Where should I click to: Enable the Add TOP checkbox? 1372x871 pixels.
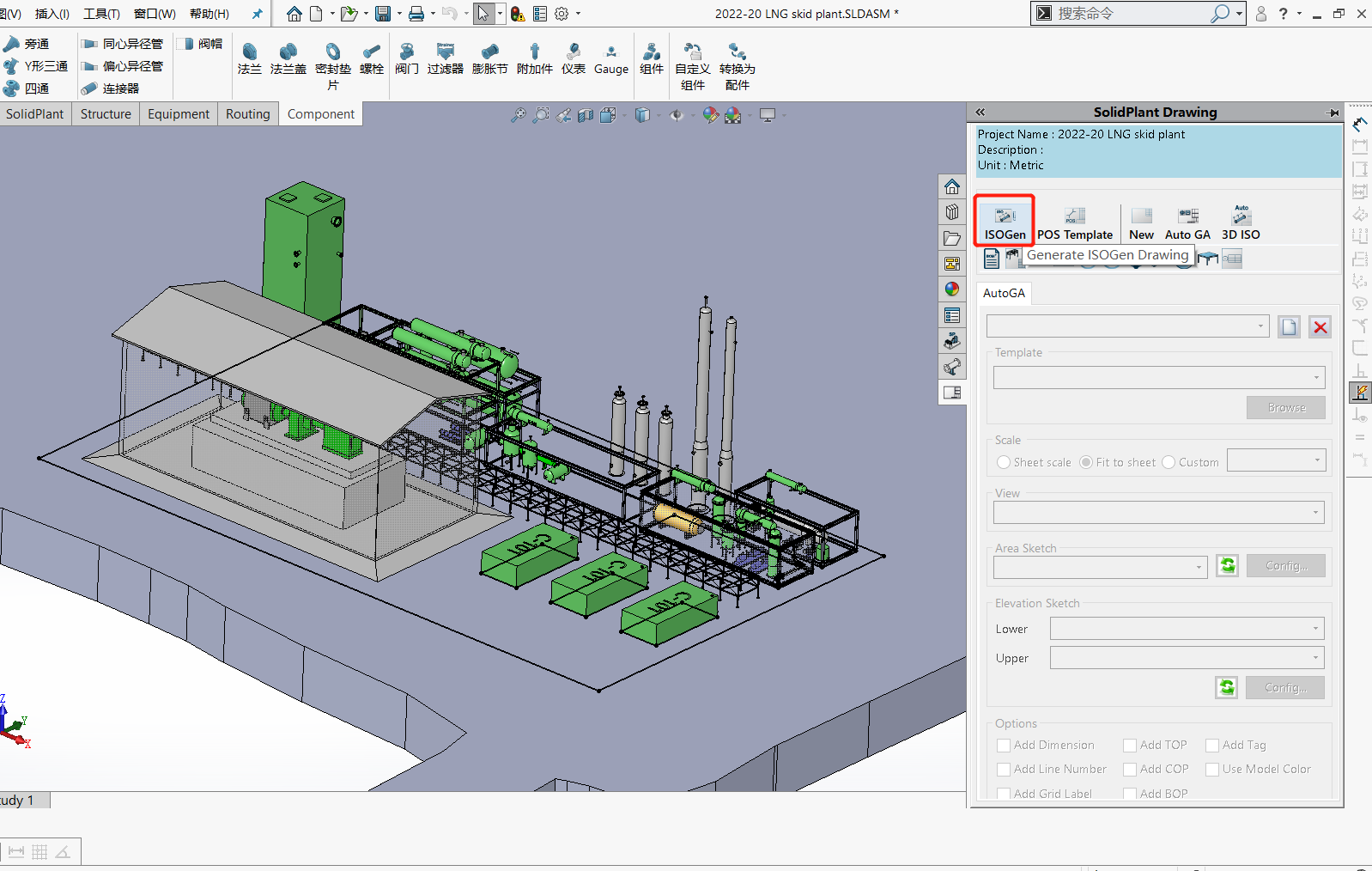(x=1130, y=746)
